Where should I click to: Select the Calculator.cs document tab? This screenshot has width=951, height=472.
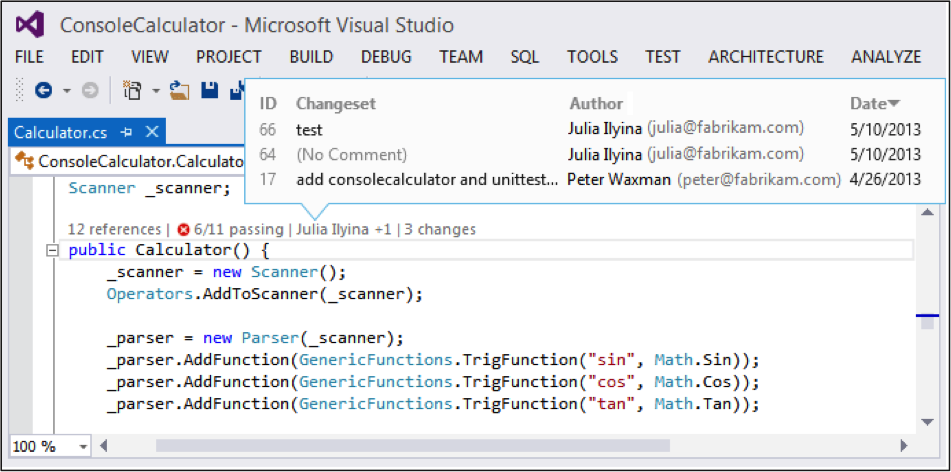click(87, 132)
